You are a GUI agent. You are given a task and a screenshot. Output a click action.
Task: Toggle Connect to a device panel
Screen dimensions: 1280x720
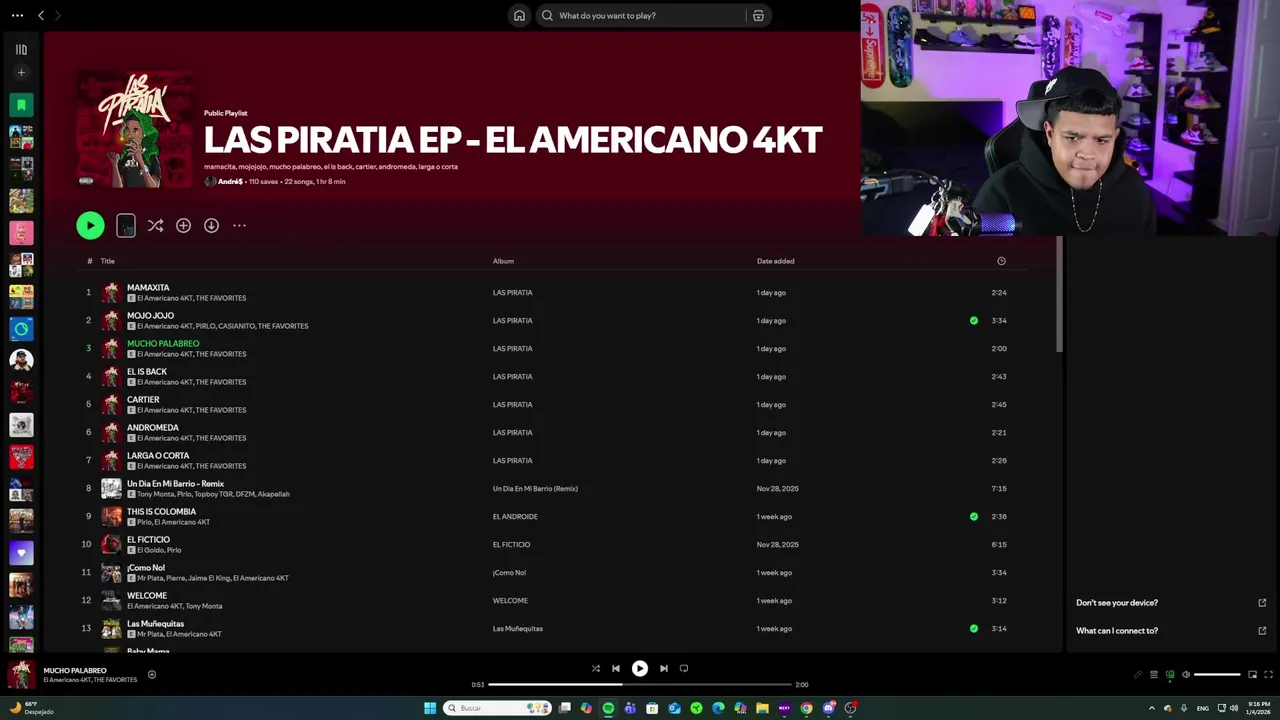click(1170, 675)
